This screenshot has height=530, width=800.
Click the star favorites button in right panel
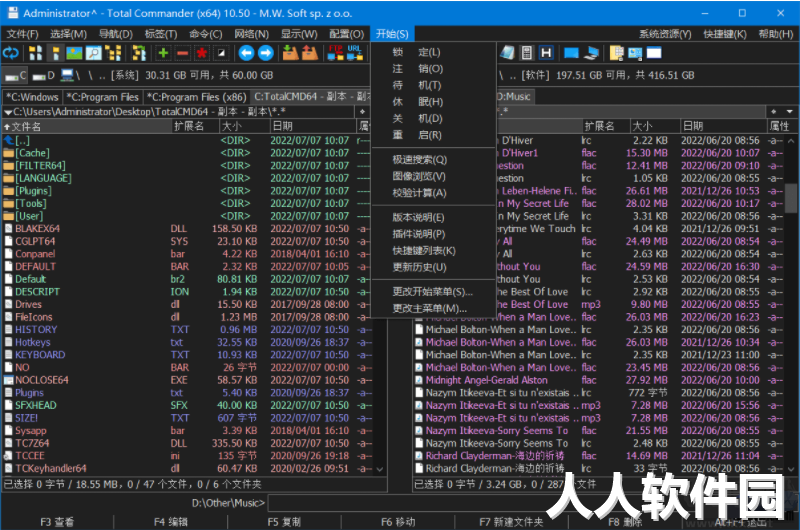(x=774, y=111)
